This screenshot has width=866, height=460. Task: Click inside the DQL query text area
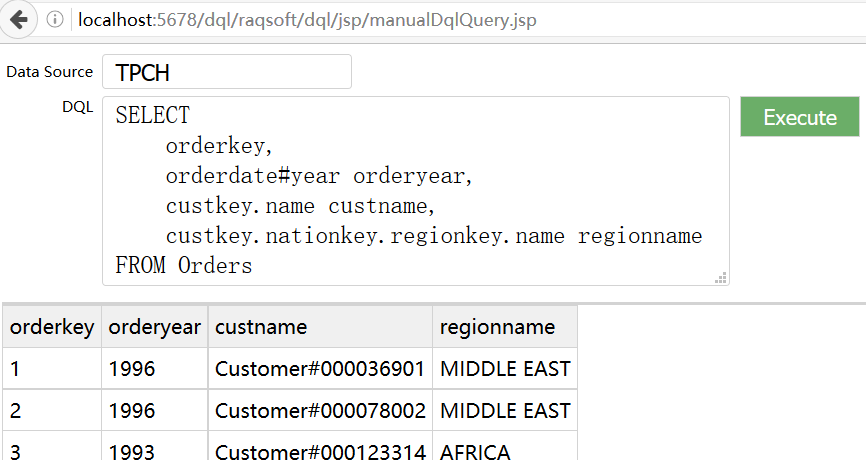click(415, 190)
